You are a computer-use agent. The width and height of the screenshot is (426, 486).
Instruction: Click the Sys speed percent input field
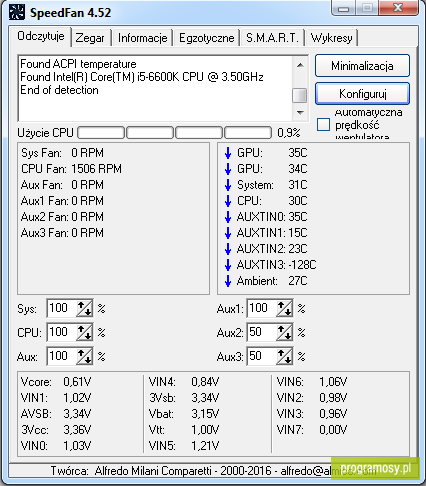click(x=62, y=308)
